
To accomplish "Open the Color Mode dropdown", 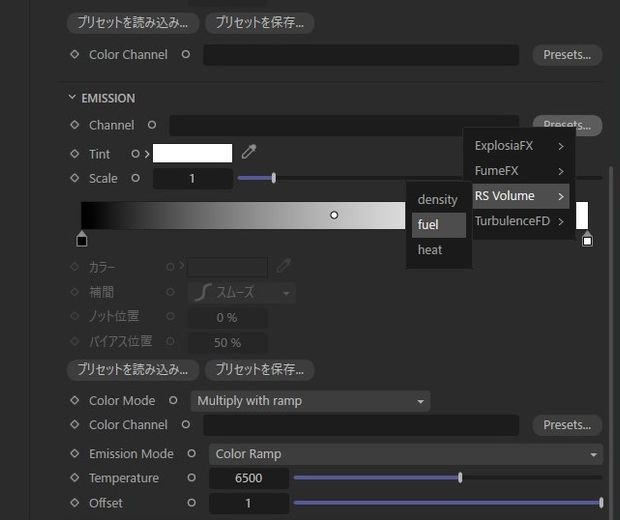I will pos(310,401).
